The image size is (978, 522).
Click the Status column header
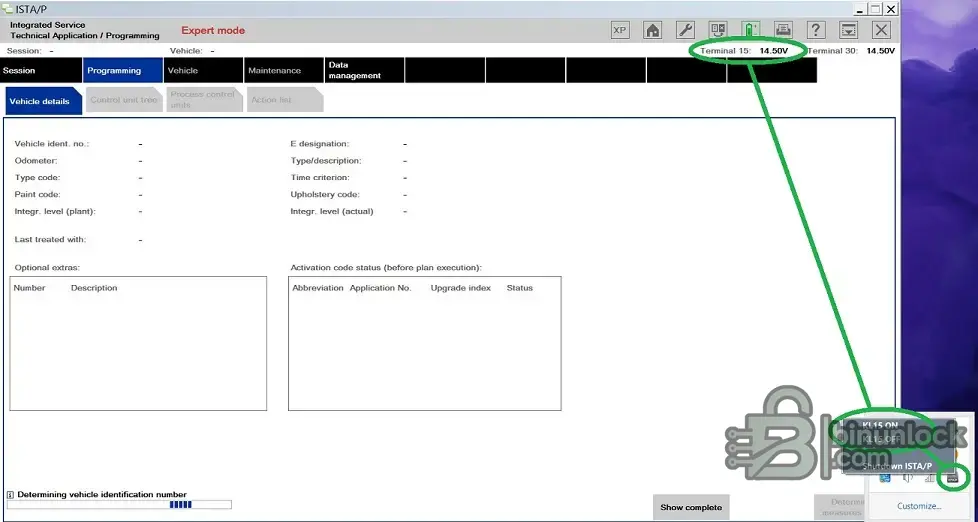520,288
